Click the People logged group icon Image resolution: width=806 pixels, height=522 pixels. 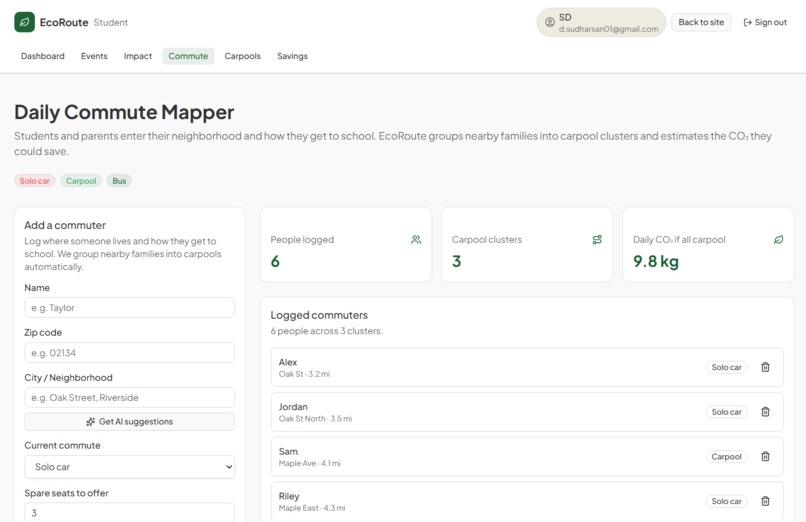coord(416,239)
